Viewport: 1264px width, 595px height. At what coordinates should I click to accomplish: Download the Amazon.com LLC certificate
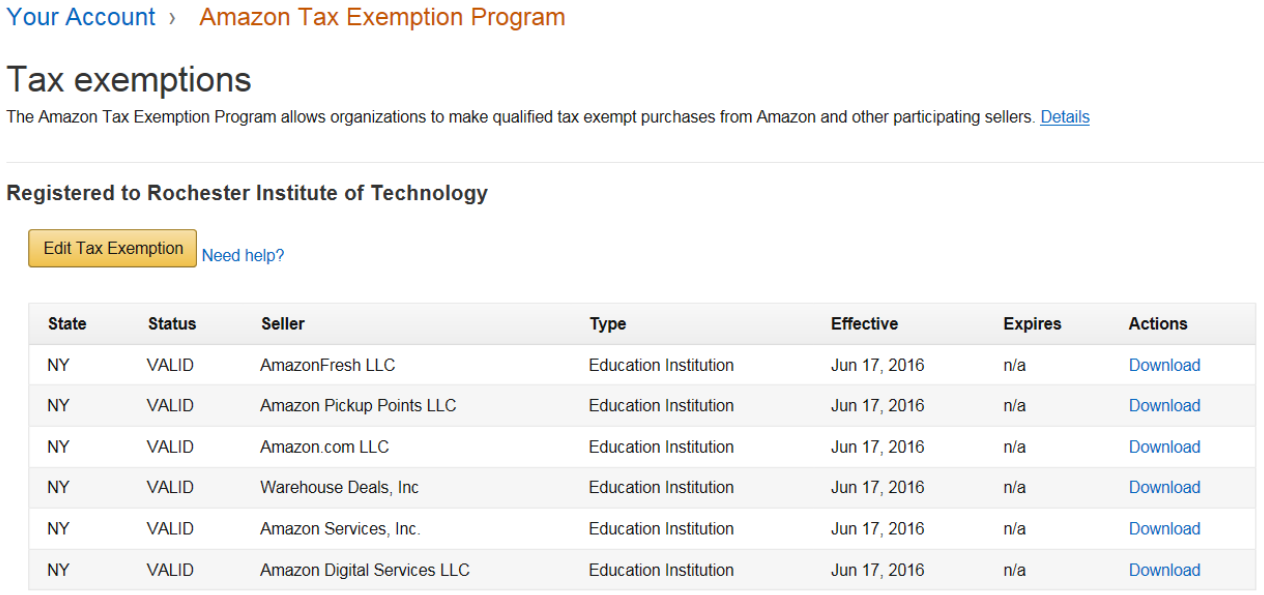[1164, 446]
